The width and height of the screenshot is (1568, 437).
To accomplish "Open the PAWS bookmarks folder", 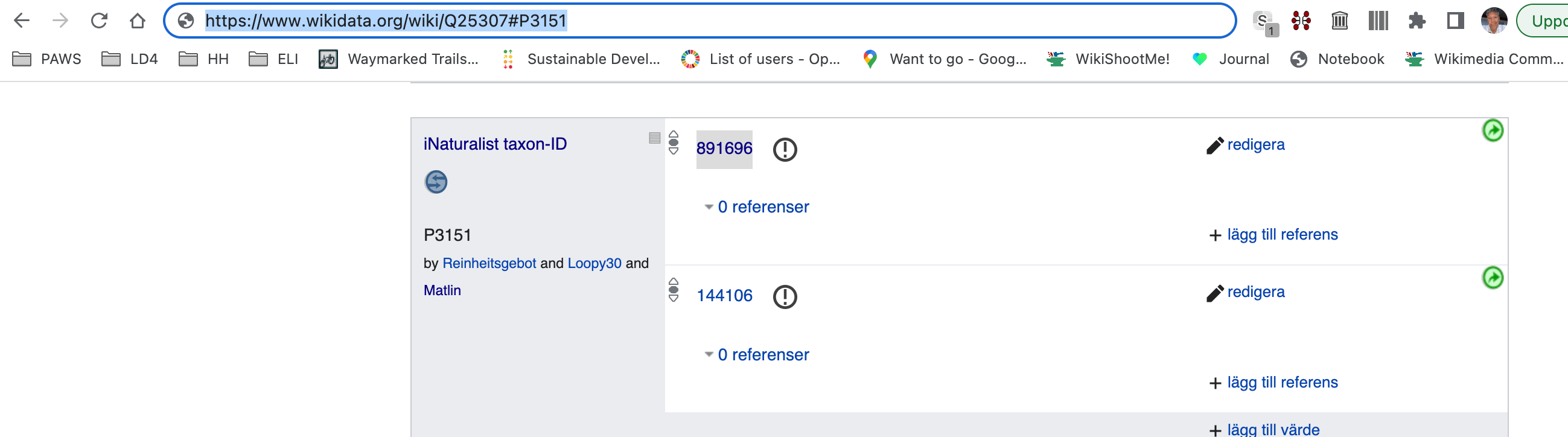I will pos(48,59).
